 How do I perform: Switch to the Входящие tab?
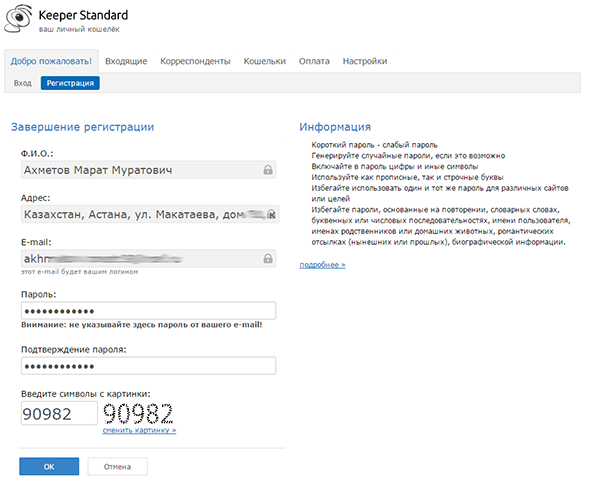126,61
